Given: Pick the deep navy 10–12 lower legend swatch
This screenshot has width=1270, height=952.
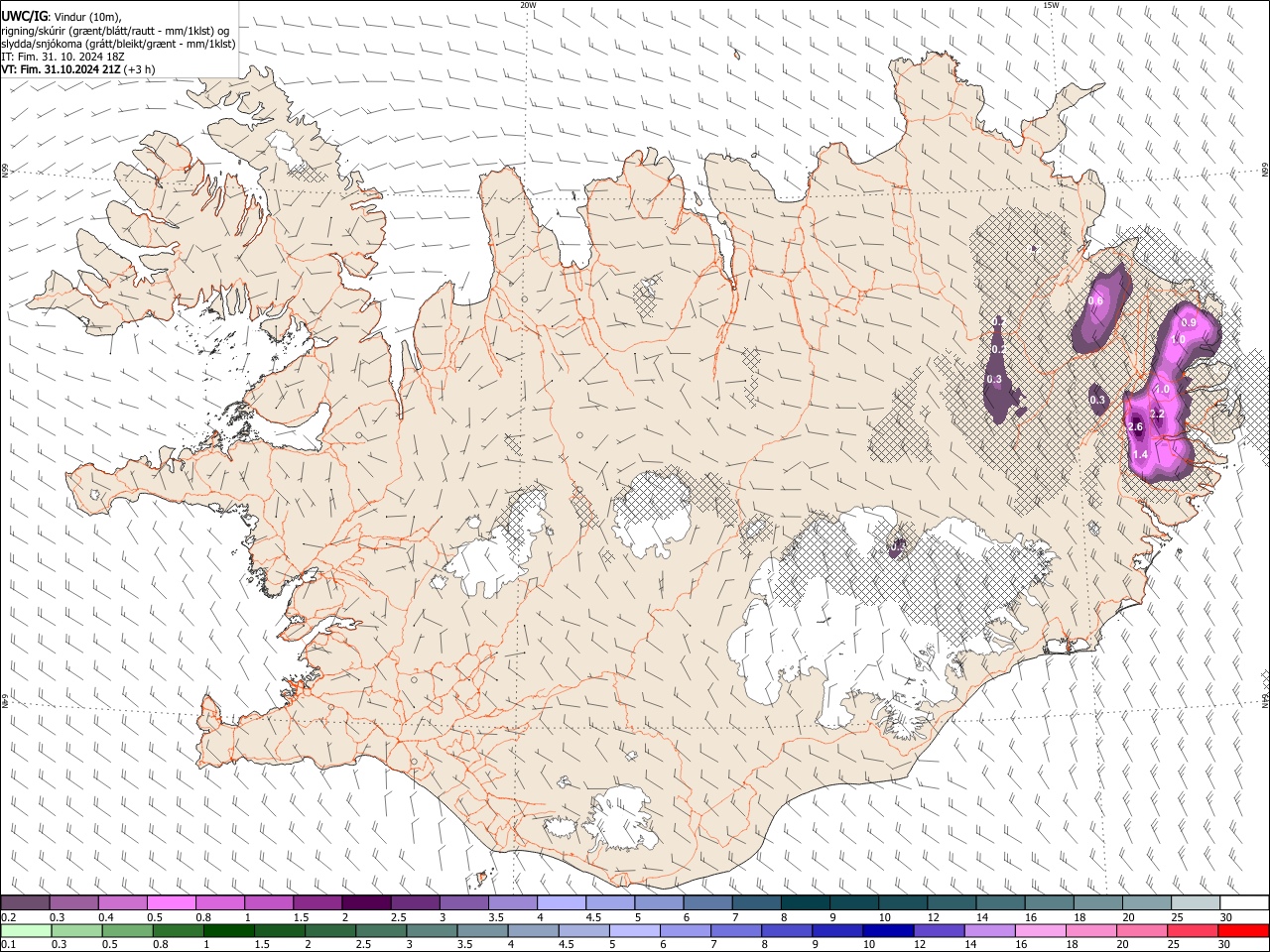Looking at the screenshot, I should 888,930.
